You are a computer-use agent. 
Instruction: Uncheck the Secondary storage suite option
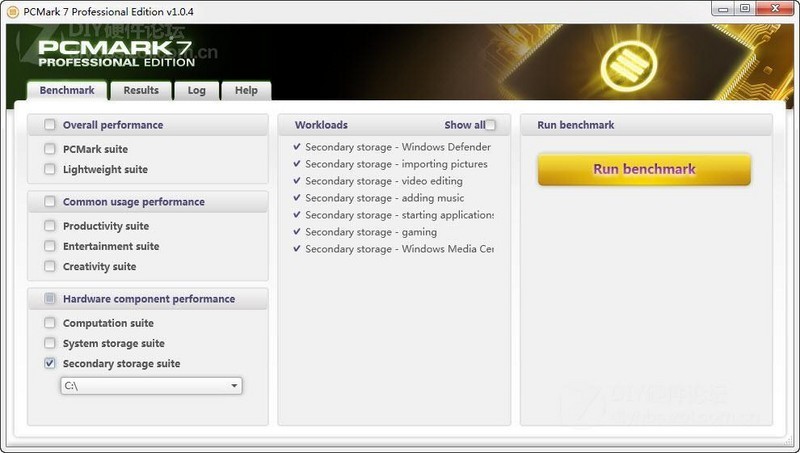click(49, 363)
